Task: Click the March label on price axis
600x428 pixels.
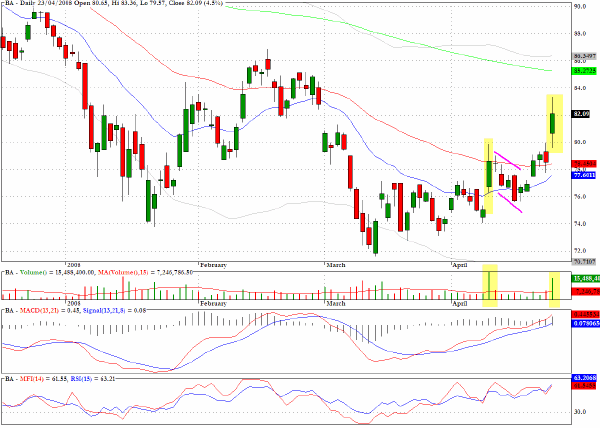Action: pos(336,265)
